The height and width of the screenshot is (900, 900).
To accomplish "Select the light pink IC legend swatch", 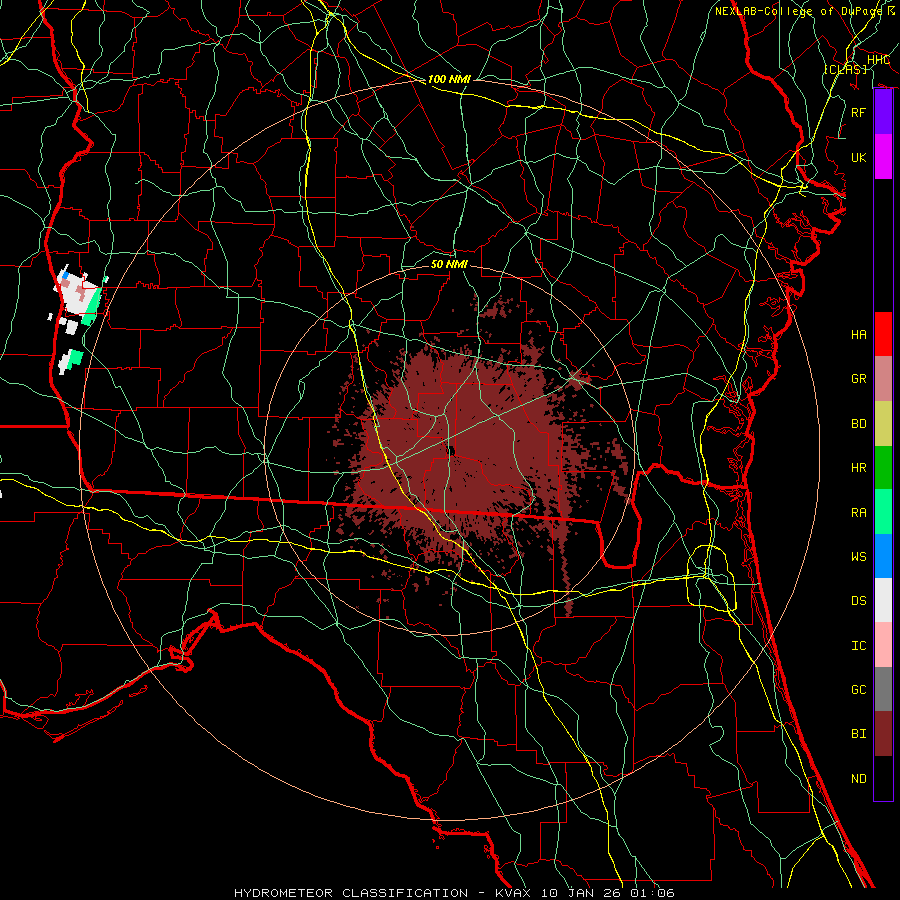I will 883,645.
